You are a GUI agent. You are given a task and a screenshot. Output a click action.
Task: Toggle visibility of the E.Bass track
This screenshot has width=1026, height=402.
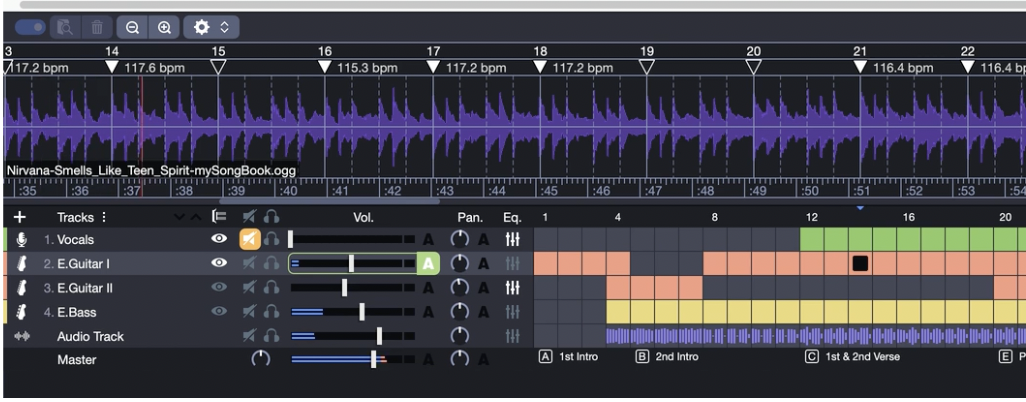tap(219, 311)
